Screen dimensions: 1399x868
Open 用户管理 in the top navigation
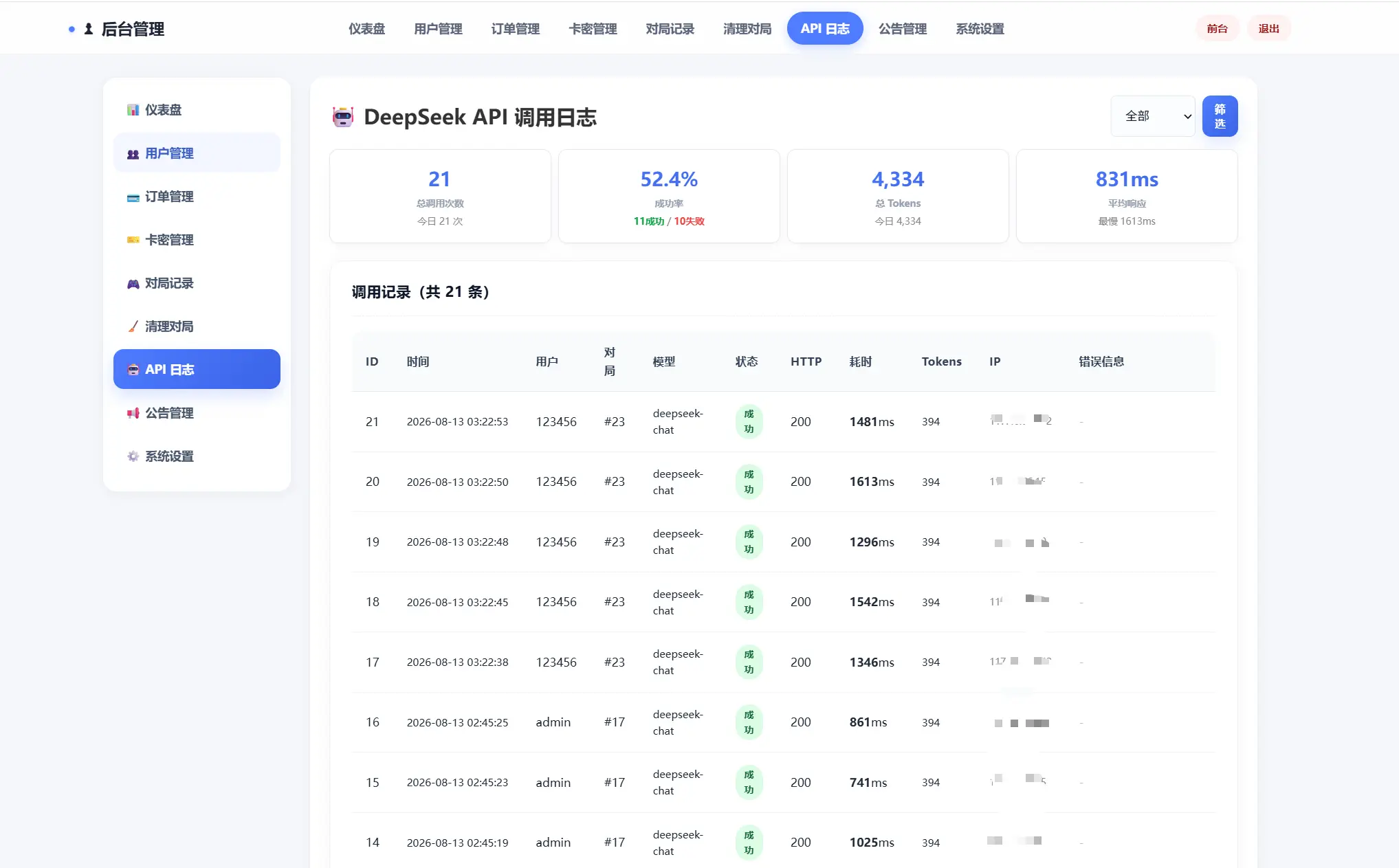point(438,29)
